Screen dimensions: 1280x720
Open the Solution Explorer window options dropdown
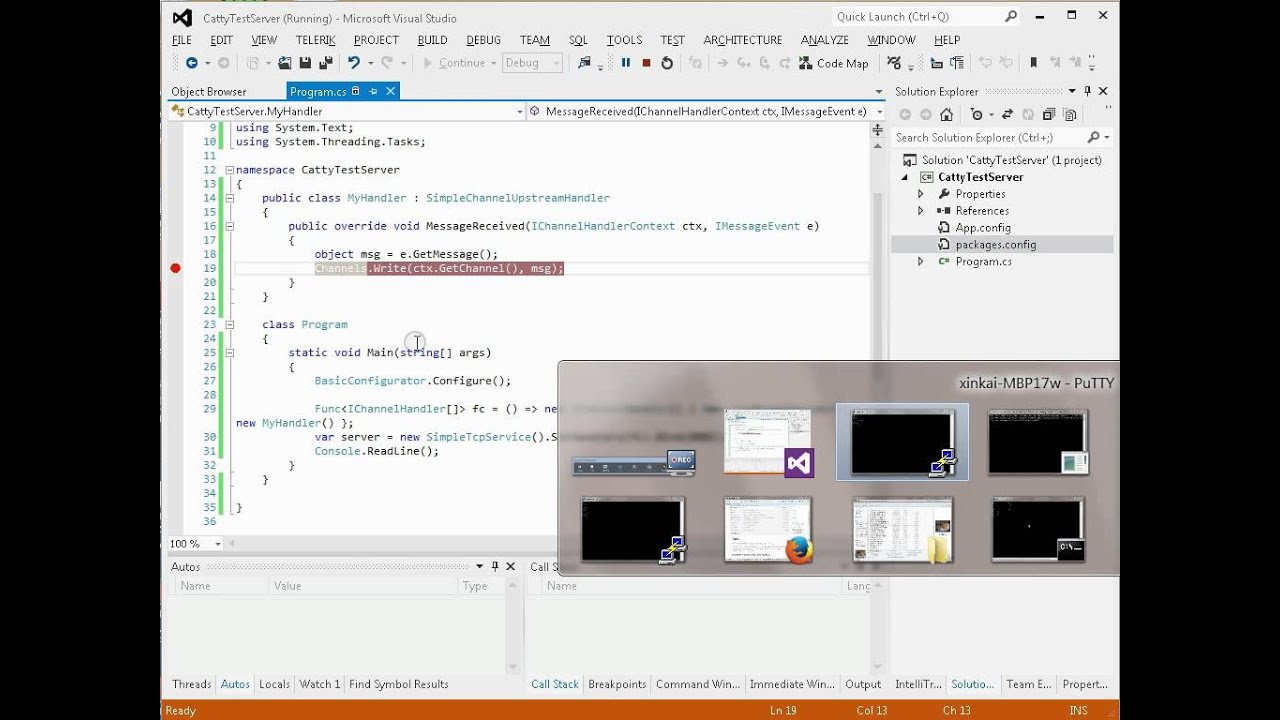click(1073, 91)
